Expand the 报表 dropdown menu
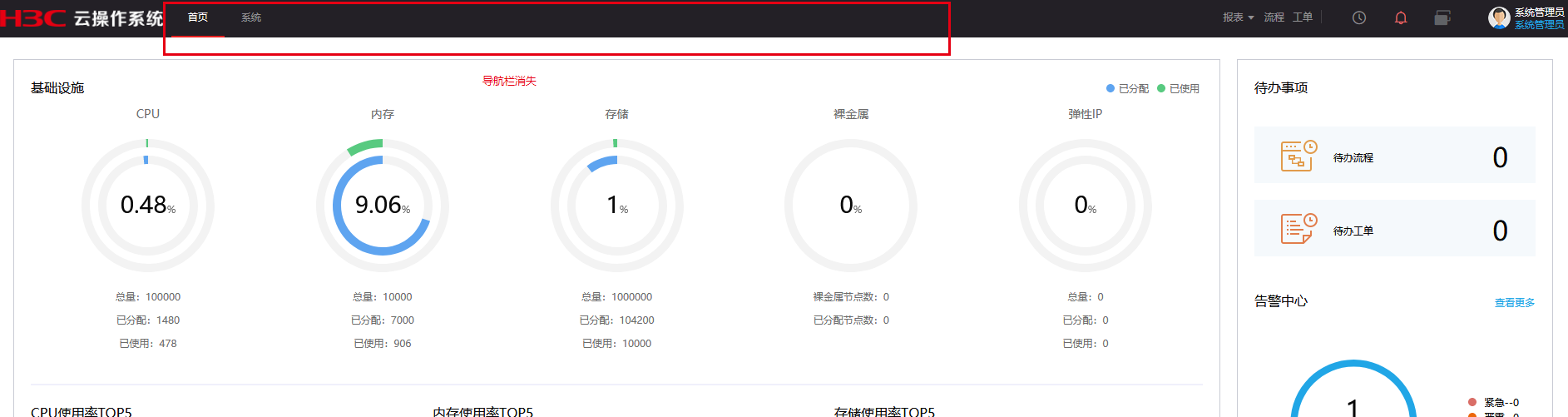Viewport: 1568px width, 417px height. pos(1238,17)
